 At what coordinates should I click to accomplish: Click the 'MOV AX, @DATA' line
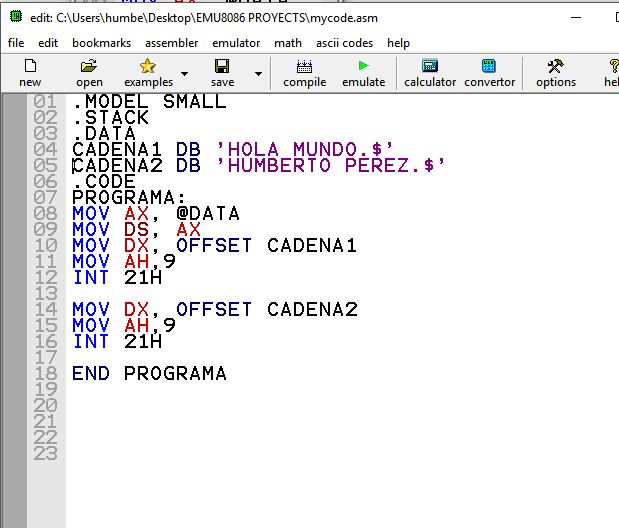(x=156, y=213)
